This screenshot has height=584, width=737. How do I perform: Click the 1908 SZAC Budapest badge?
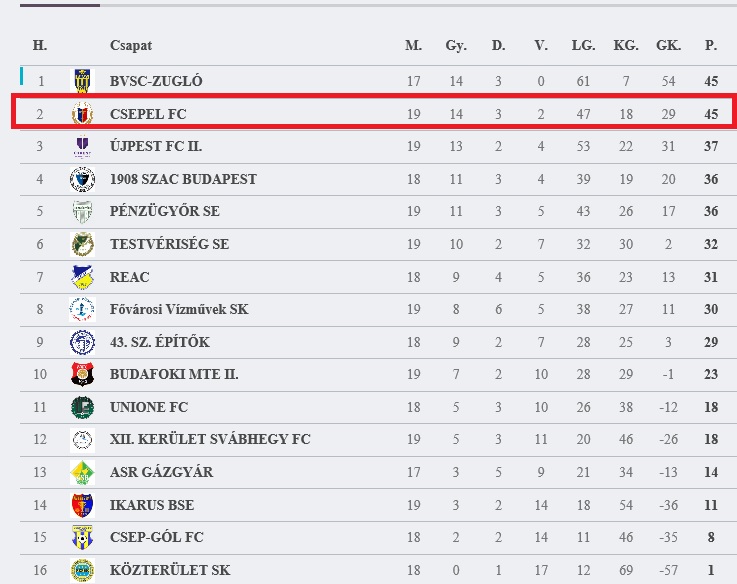pos(82,179)
